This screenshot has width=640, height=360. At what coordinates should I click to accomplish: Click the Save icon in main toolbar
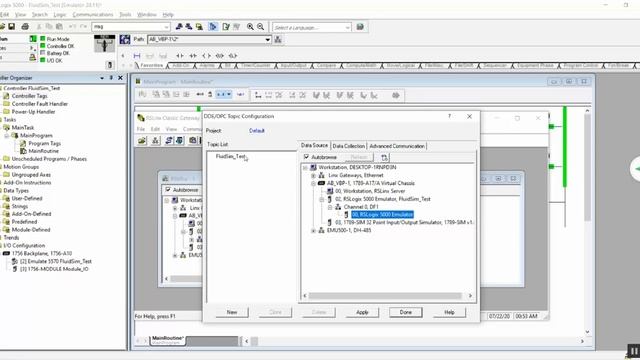[11, 27]
